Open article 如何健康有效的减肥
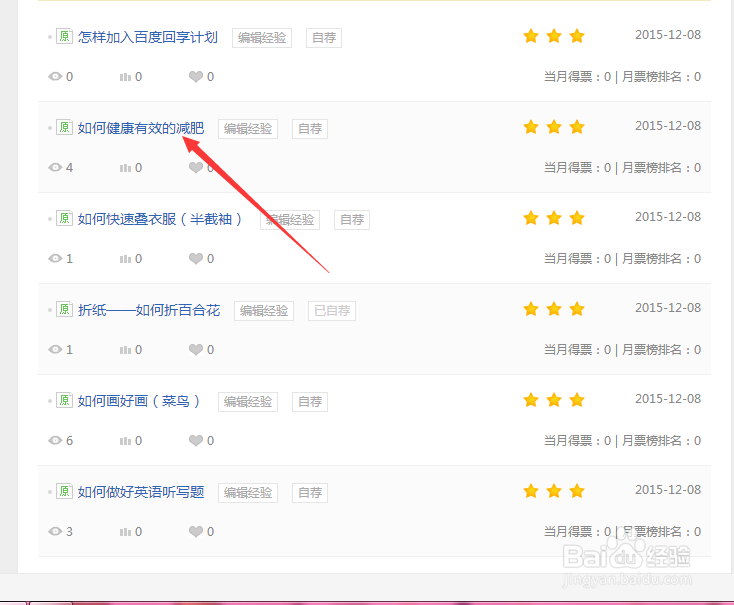Image resolution: width=734 pixels, height=605 pixels. 141,128
